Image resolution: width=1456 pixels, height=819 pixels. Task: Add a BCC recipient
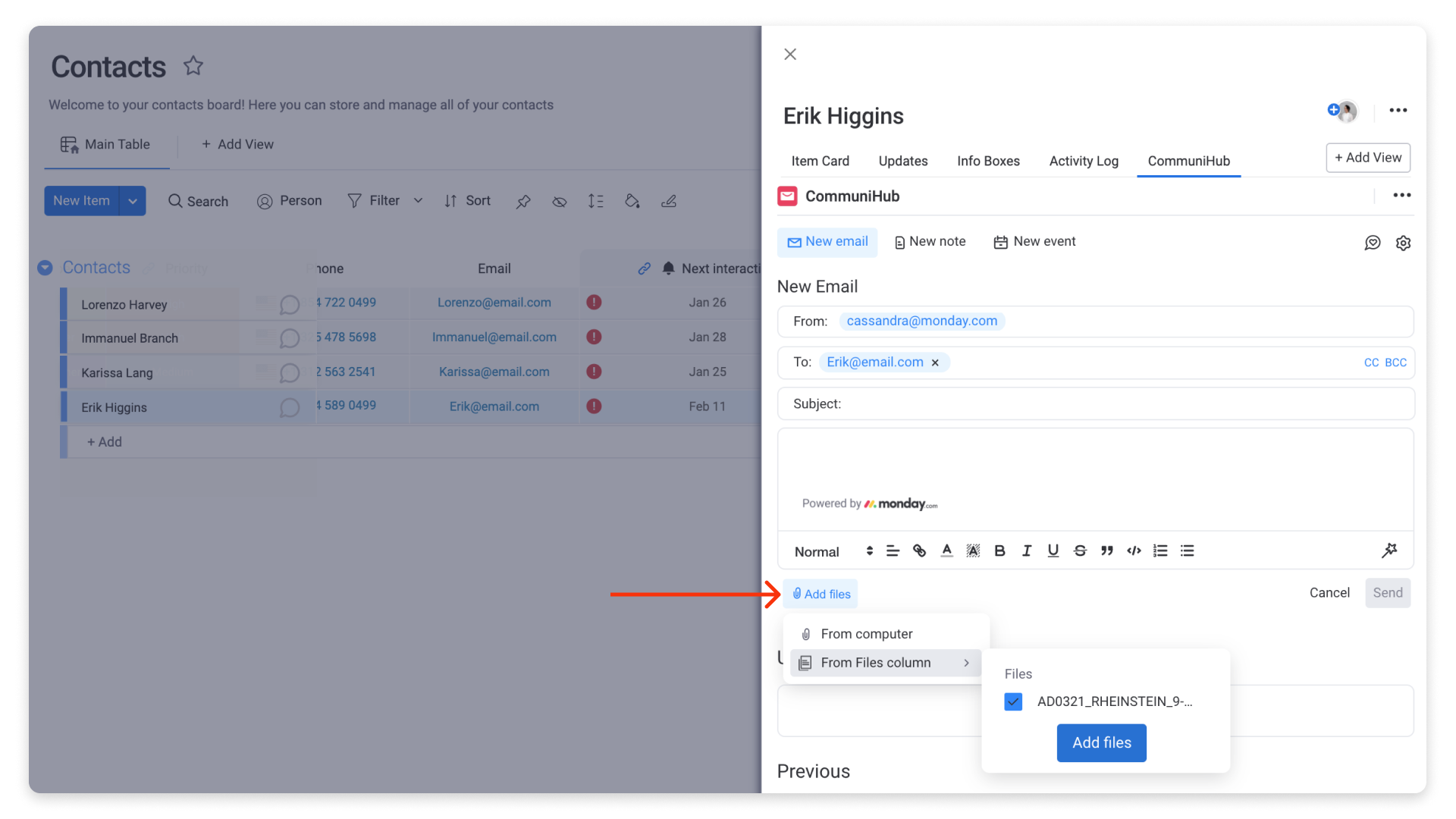pos(1395,362)
